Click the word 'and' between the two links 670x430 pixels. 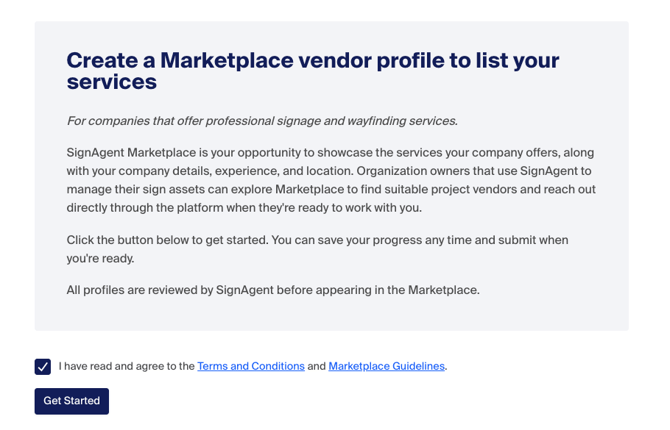click(316, 367)
